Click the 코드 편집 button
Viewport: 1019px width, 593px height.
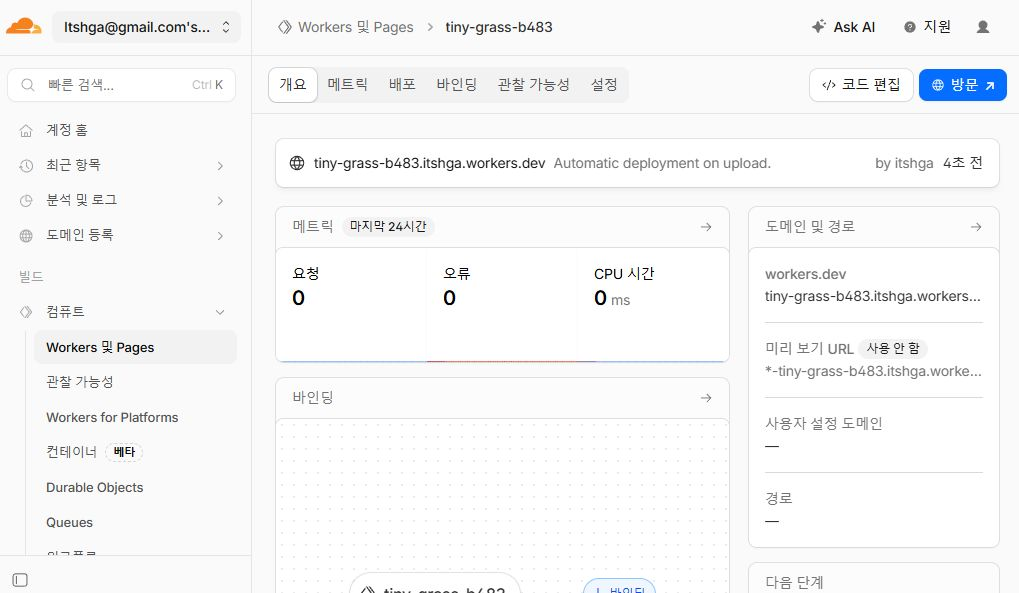point(861,85)
